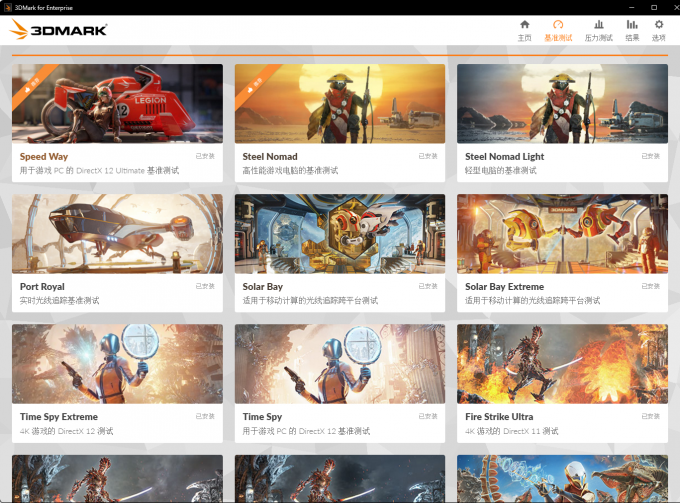The height and width of the screenshot is (503, 680).
Task: Select the benchmark gauge icon (基准测试)
Action: tap(558, 25)
